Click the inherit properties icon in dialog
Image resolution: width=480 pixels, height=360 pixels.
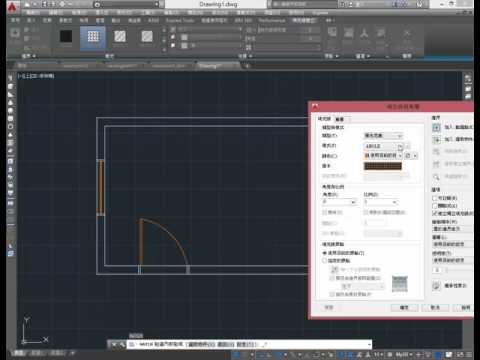pos(436,285)
